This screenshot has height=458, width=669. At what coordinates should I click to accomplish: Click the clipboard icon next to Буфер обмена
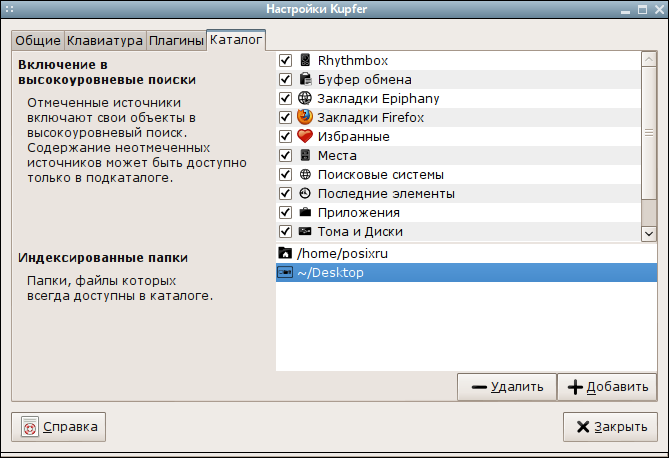[305, 79]
